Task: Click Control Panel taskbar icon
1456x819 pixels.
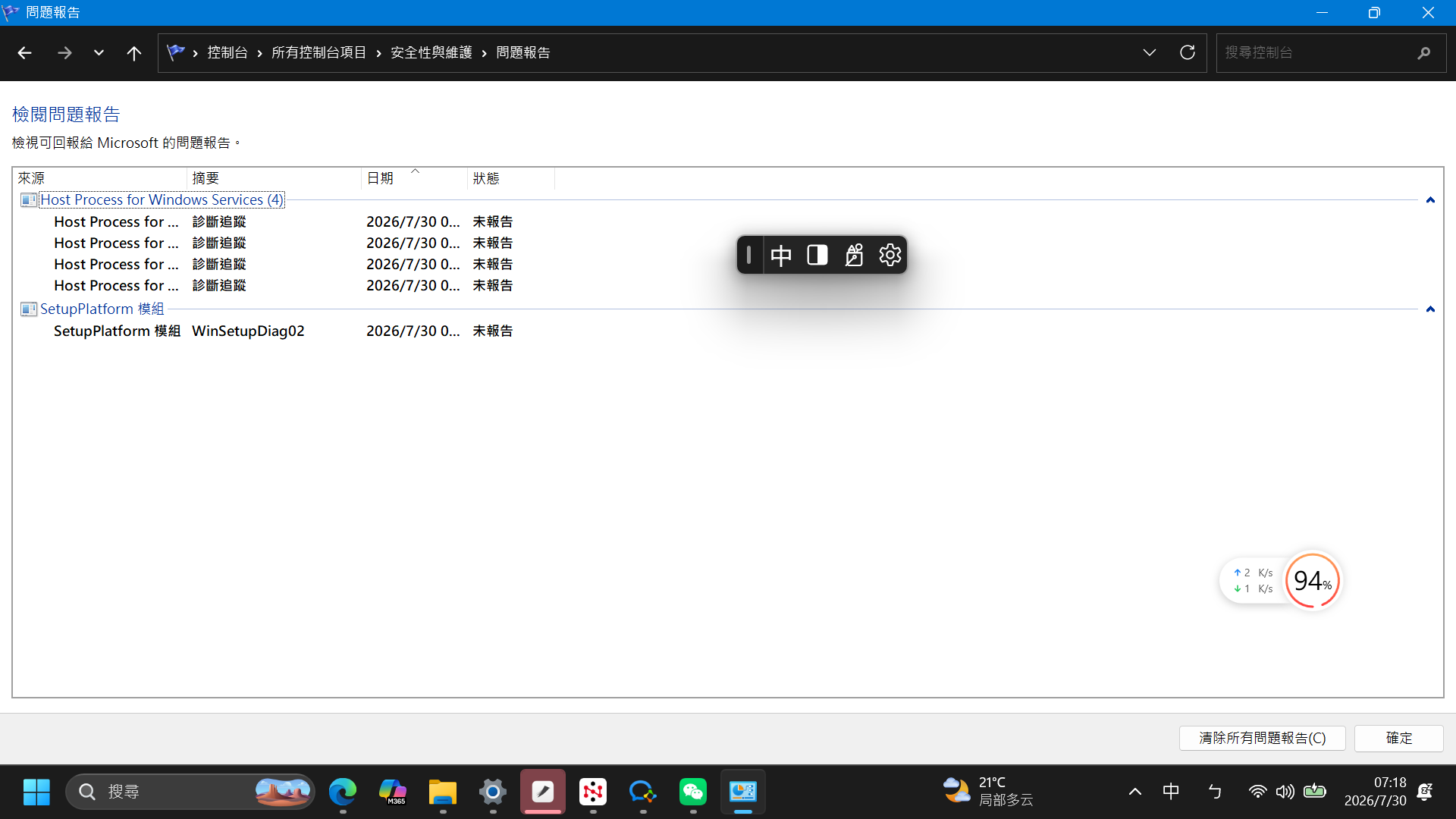Action: (x=743, y=792)
